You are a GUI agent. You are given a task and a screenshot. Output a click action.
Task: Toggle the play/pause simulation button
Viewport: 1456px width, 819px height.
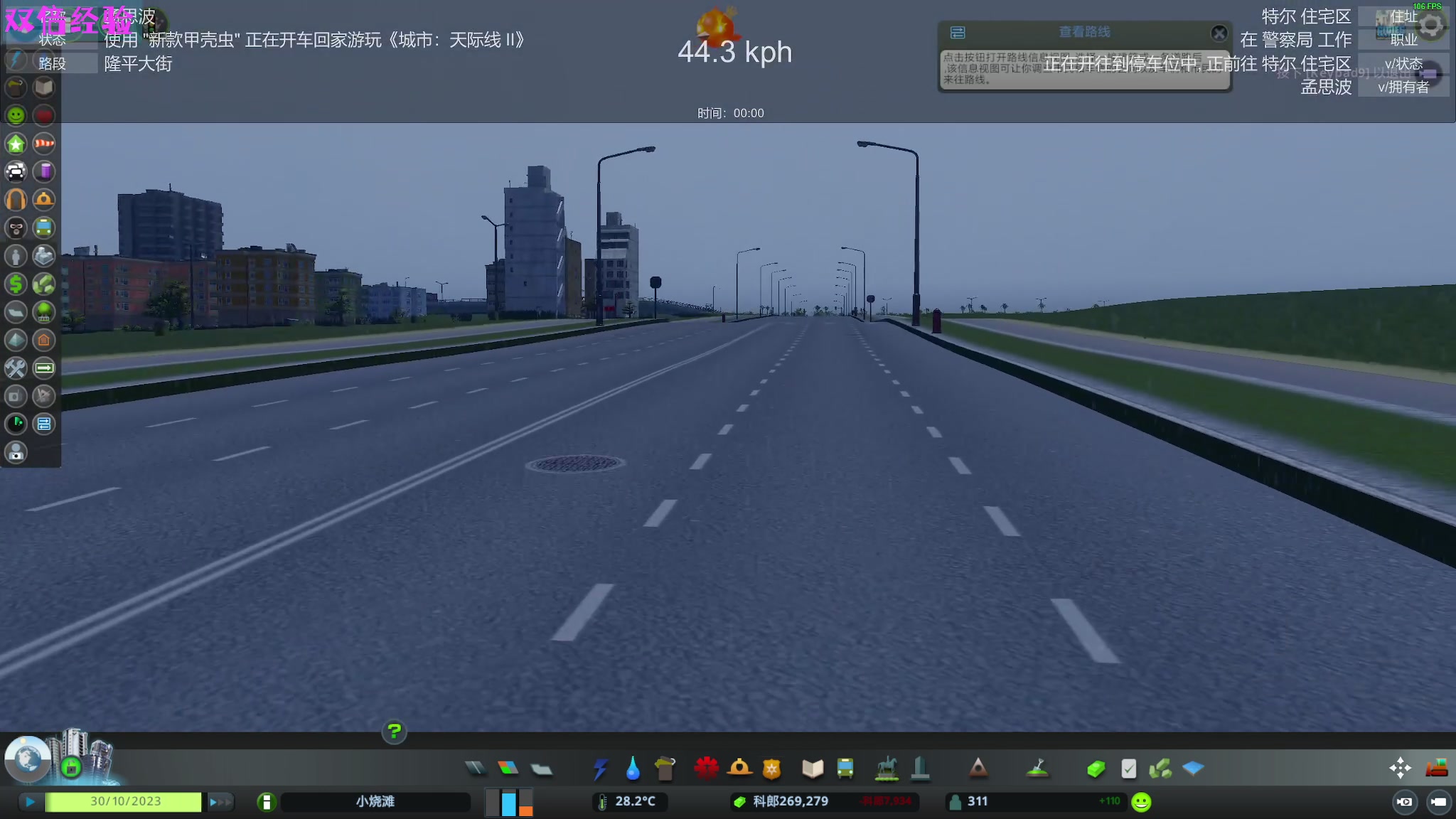(x=30, y=802)
